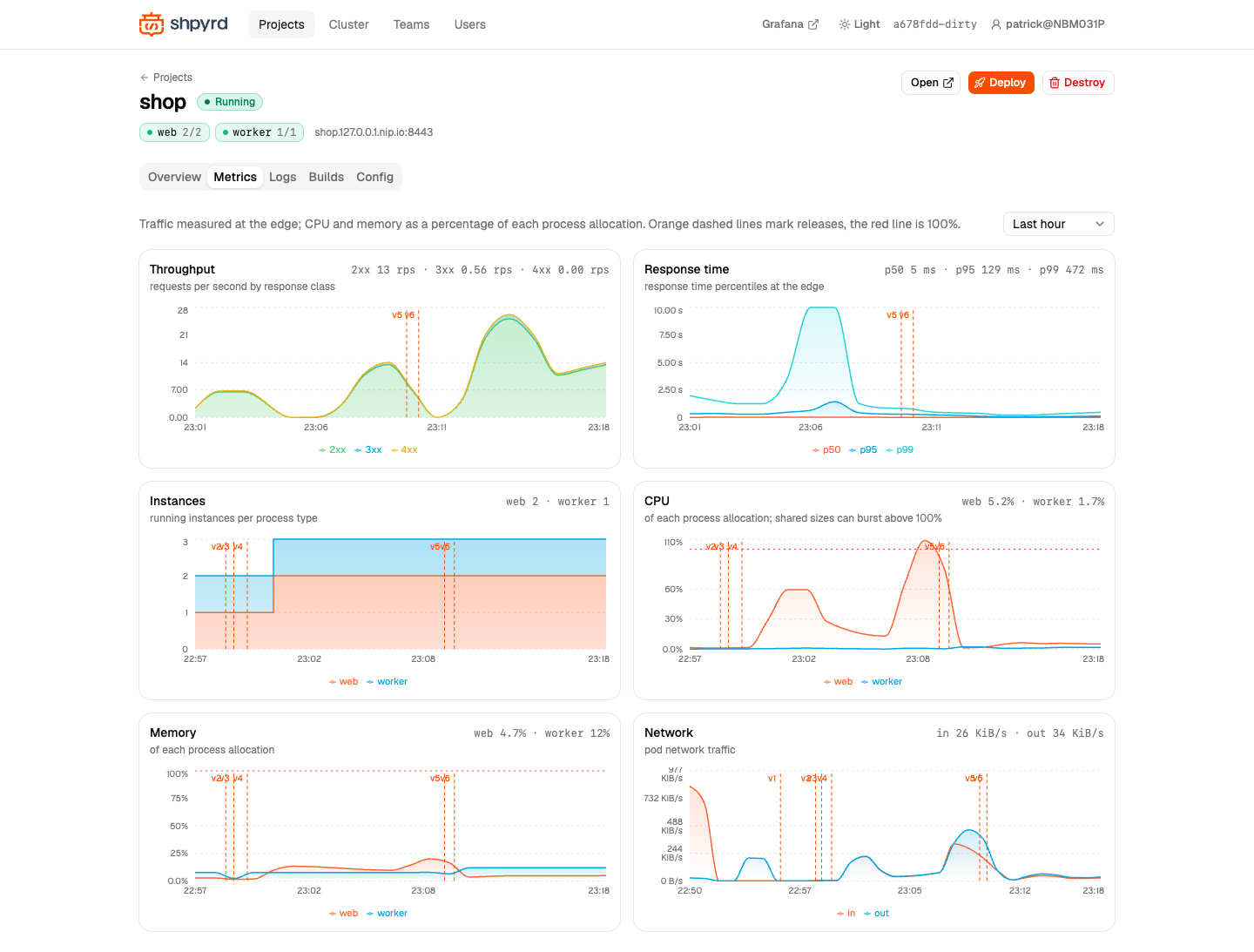Open the Logs tab
The width and height of the screenshot is (1254, 952).
(x=283, y=177)
